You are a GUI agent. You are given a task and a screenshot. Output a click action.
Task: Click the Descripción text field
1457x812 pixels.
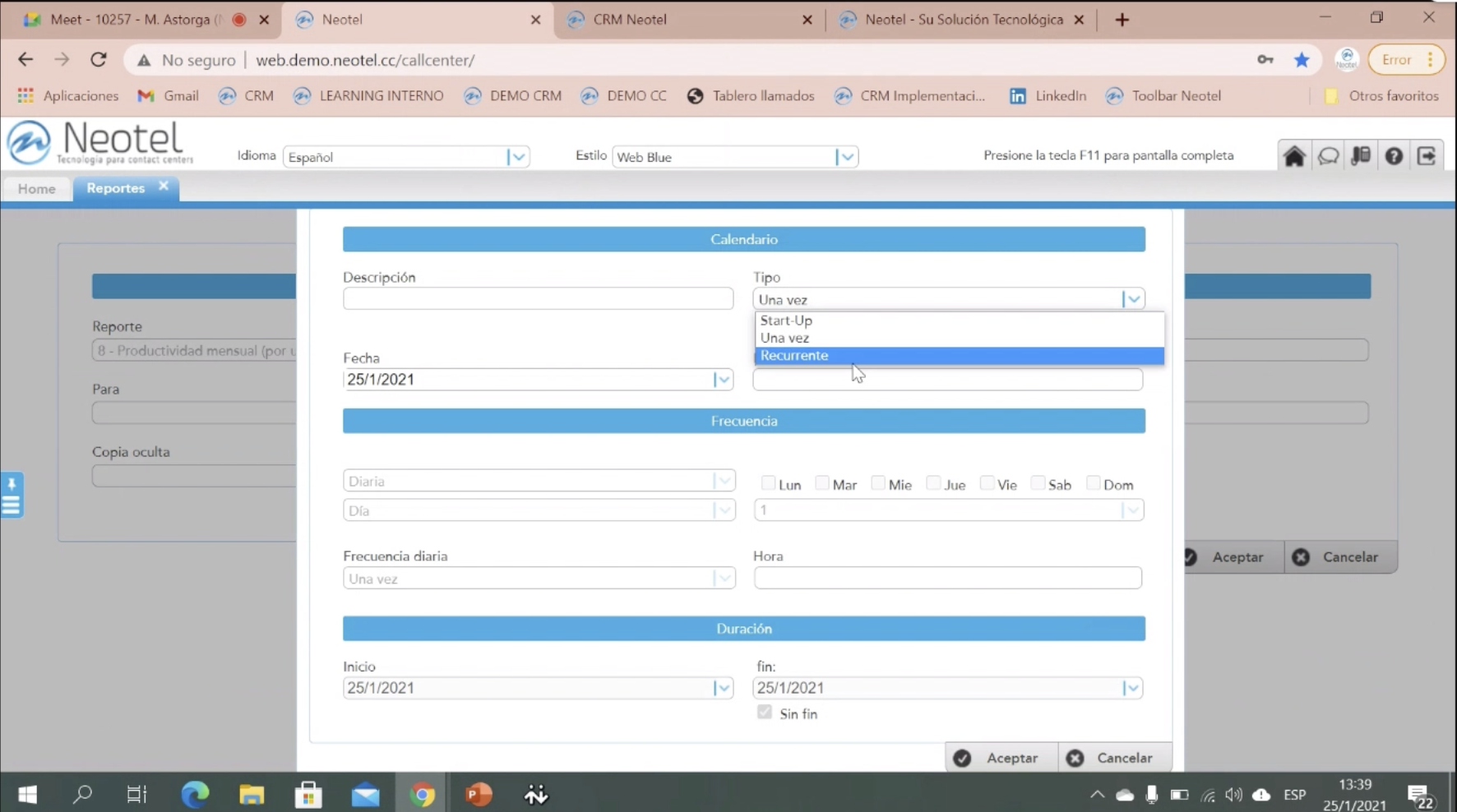(x=538, y=299)
